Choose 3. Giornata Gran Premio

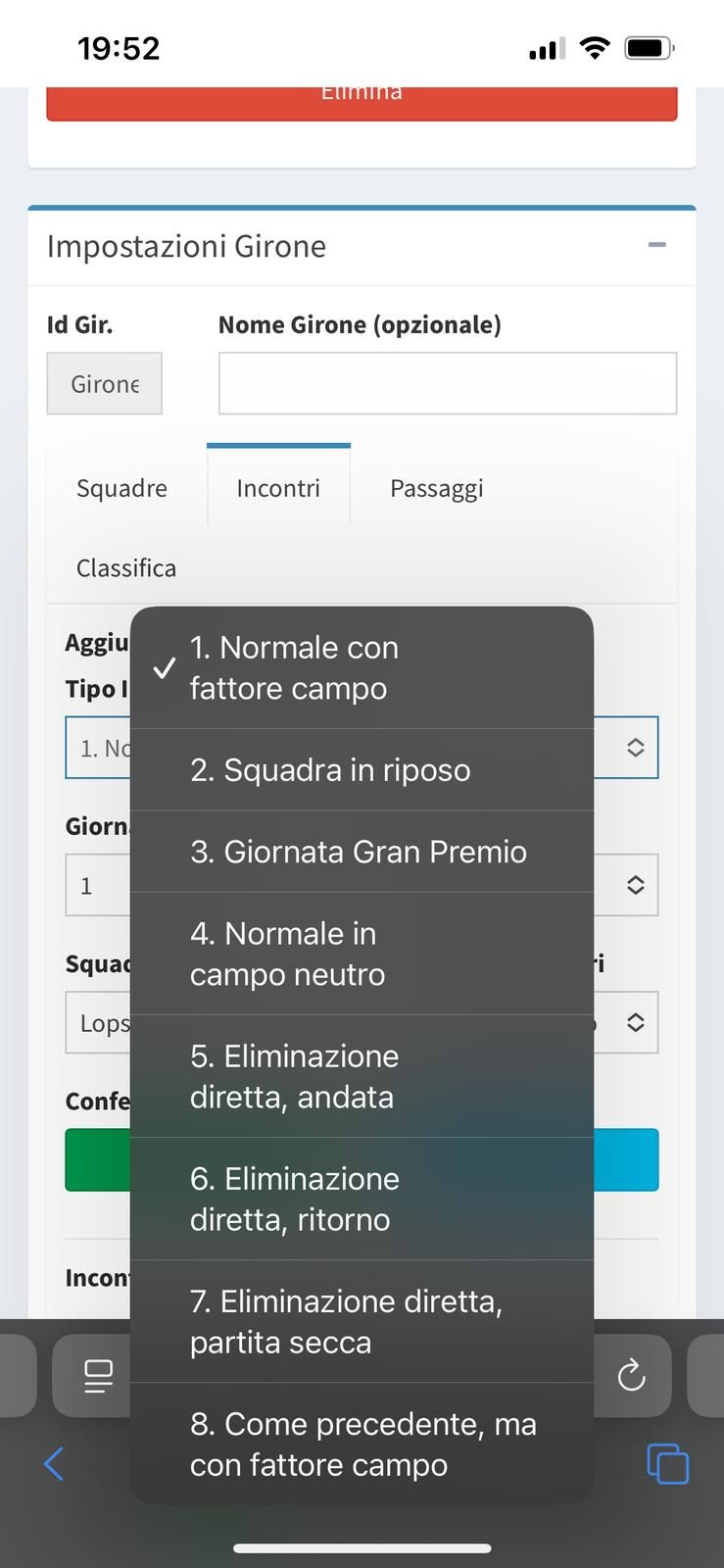pos(361,852)
